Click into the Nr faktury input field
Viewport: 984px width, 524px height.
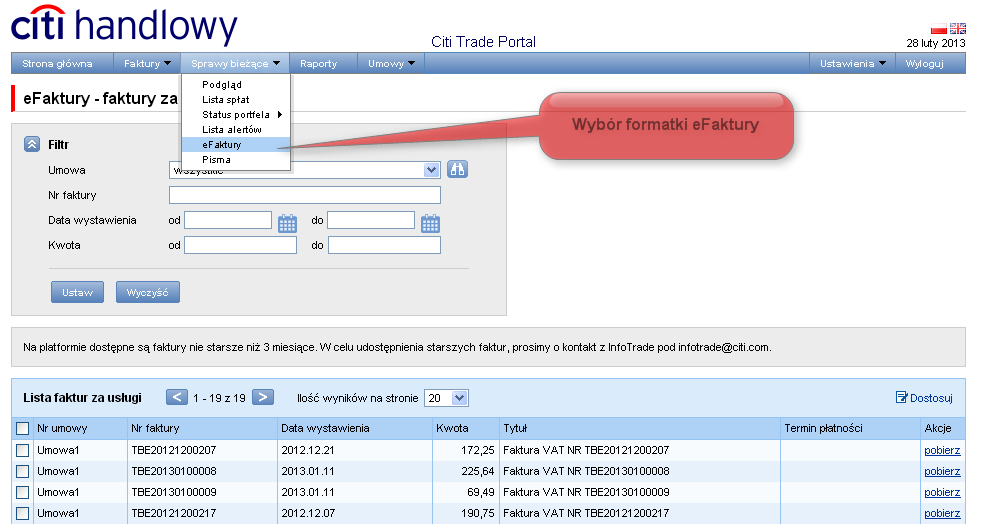click(305, 195)
